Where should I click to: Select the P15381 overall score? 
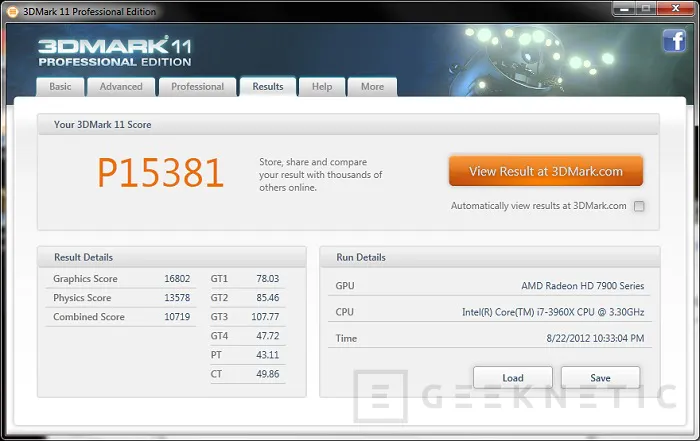[x=160, y=173]
